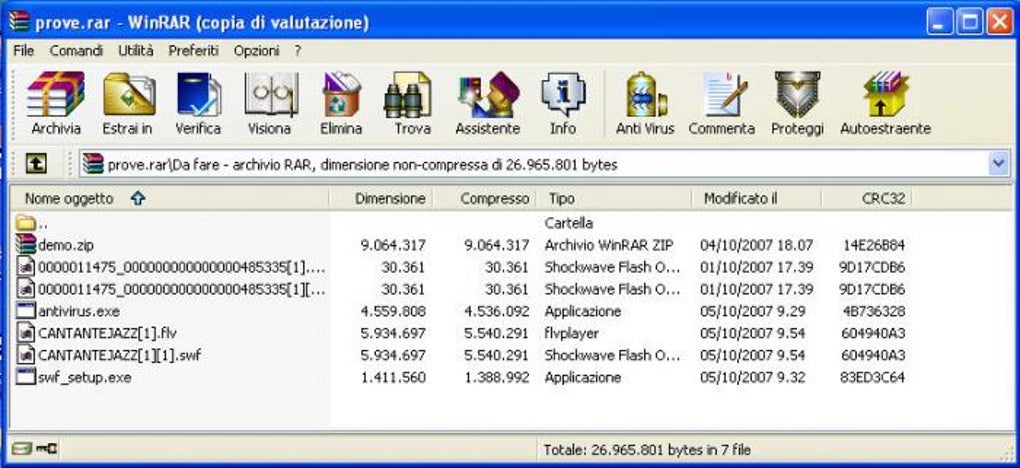
Task: Click the 'Archivio WinRAR ZIP' type cell
Action: pyautogui.click(x=609, y=245)
